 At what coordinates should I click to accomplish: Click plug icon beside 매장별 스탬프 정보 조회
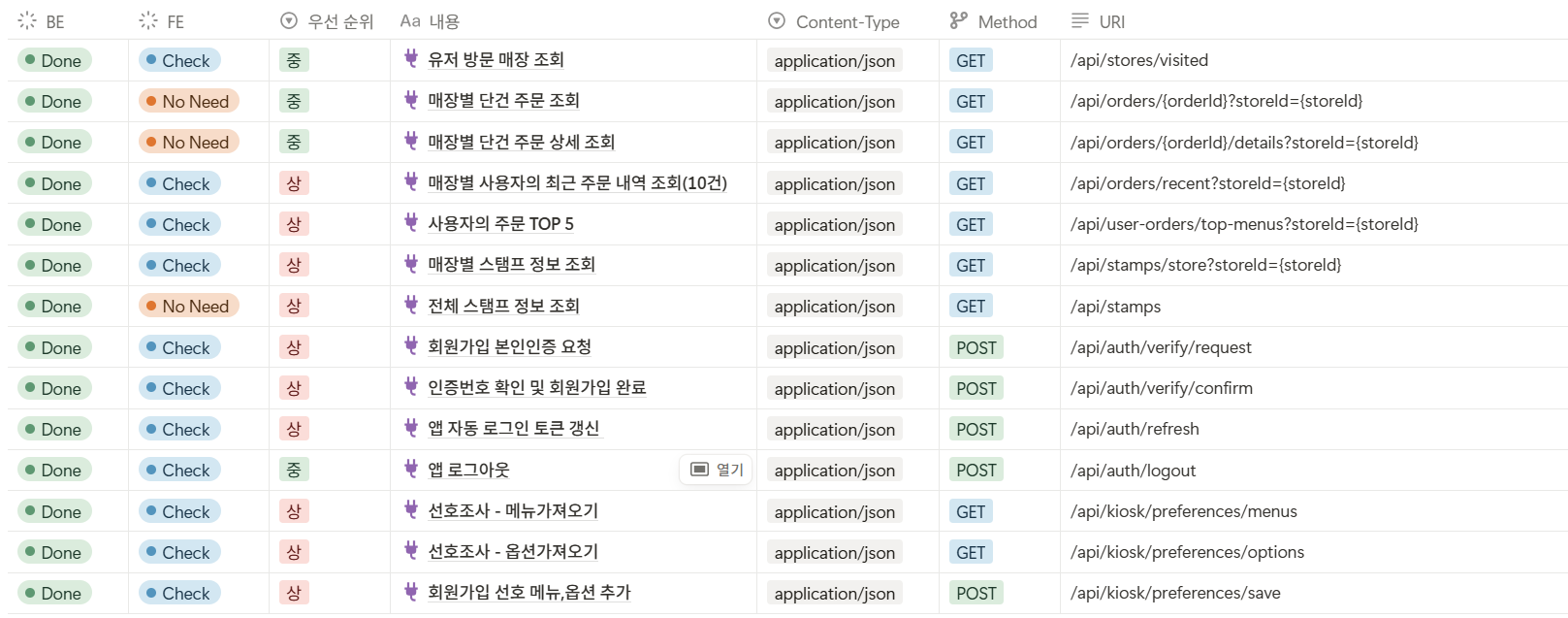[411, 264]
